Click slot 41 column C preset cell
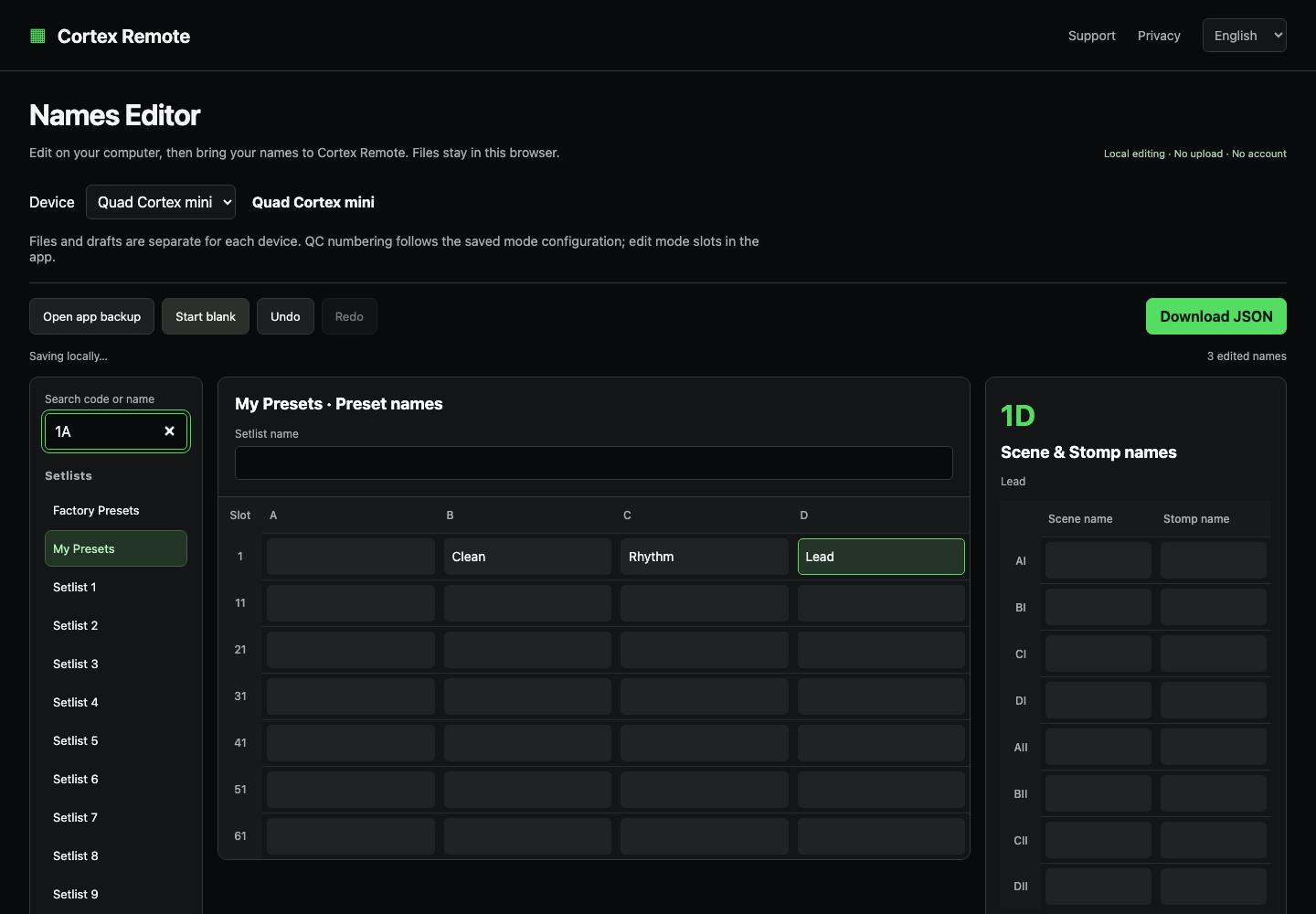 click(705, 743)
